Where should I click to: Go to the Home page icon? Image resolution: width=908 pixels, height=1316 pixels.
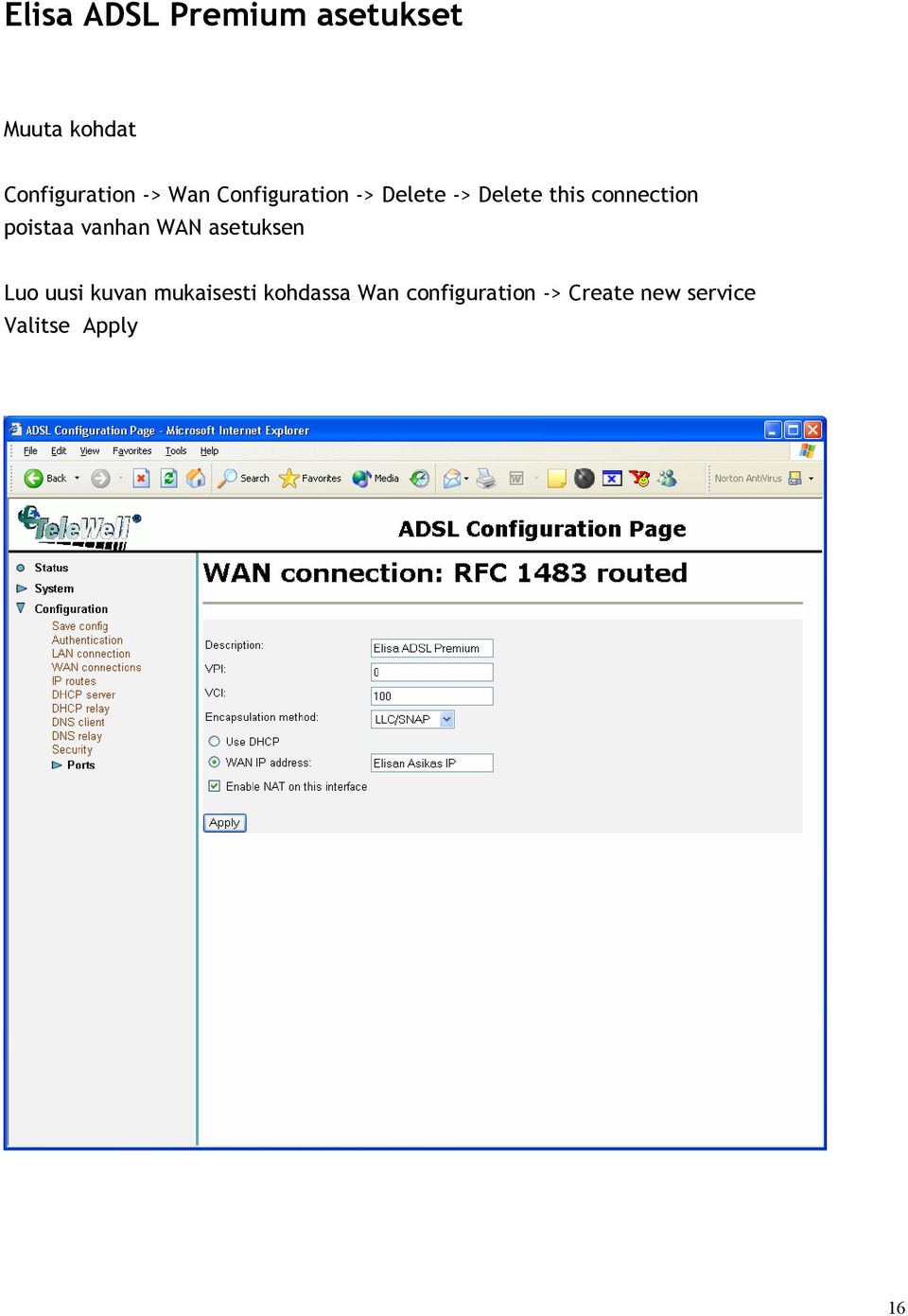coord(196,479)
